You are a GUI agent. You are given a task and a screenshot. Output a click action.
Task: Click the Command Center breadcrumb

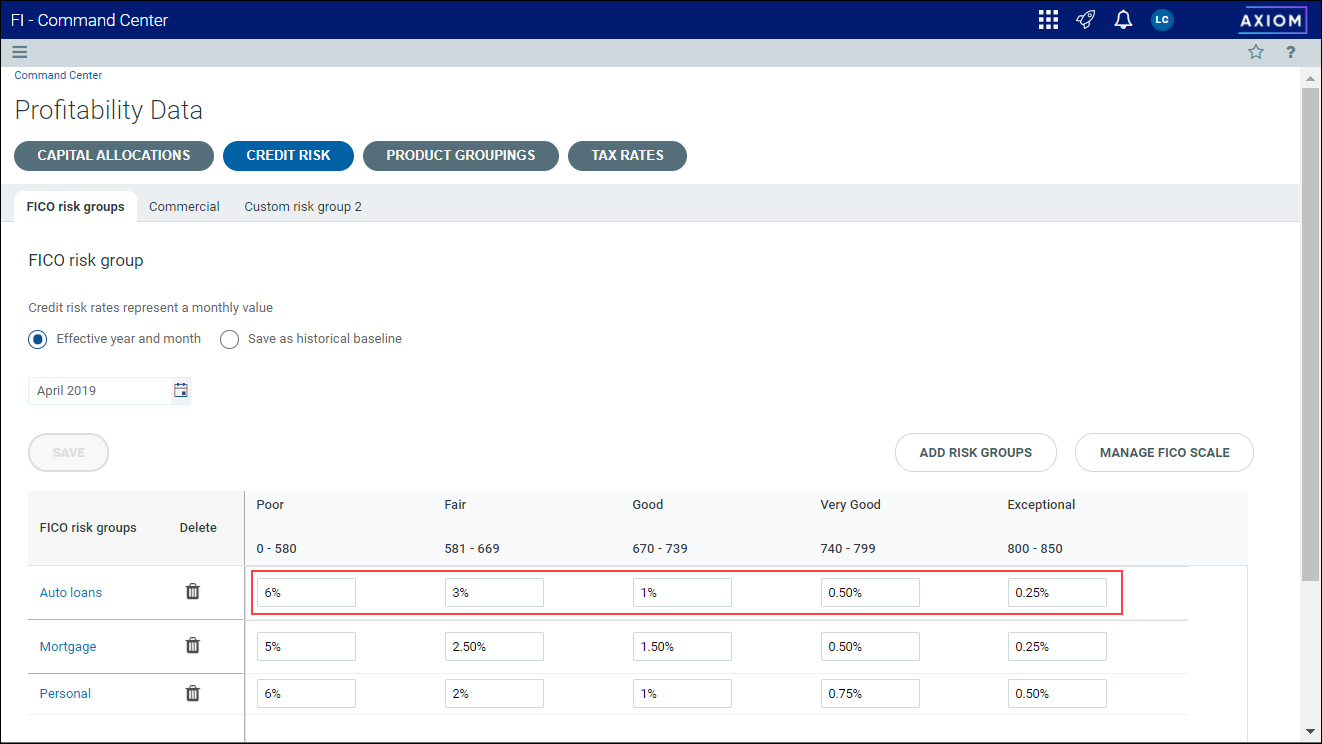58,75
